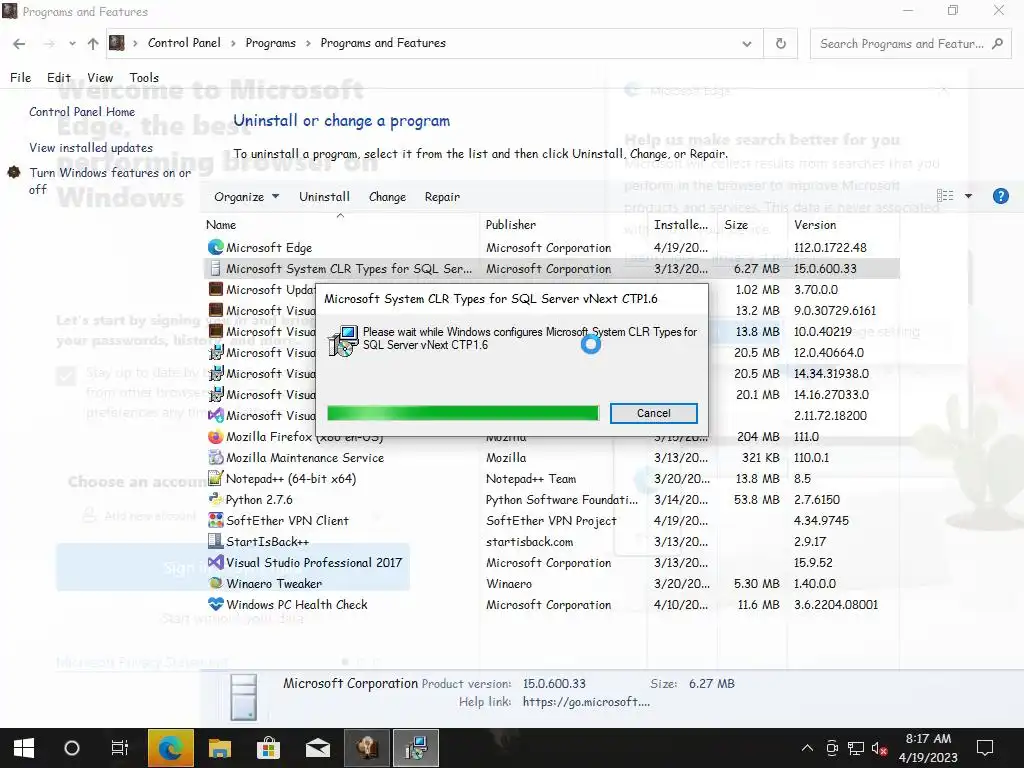
Task: Click the network icon in the system tray
Action: pos(856,748)
